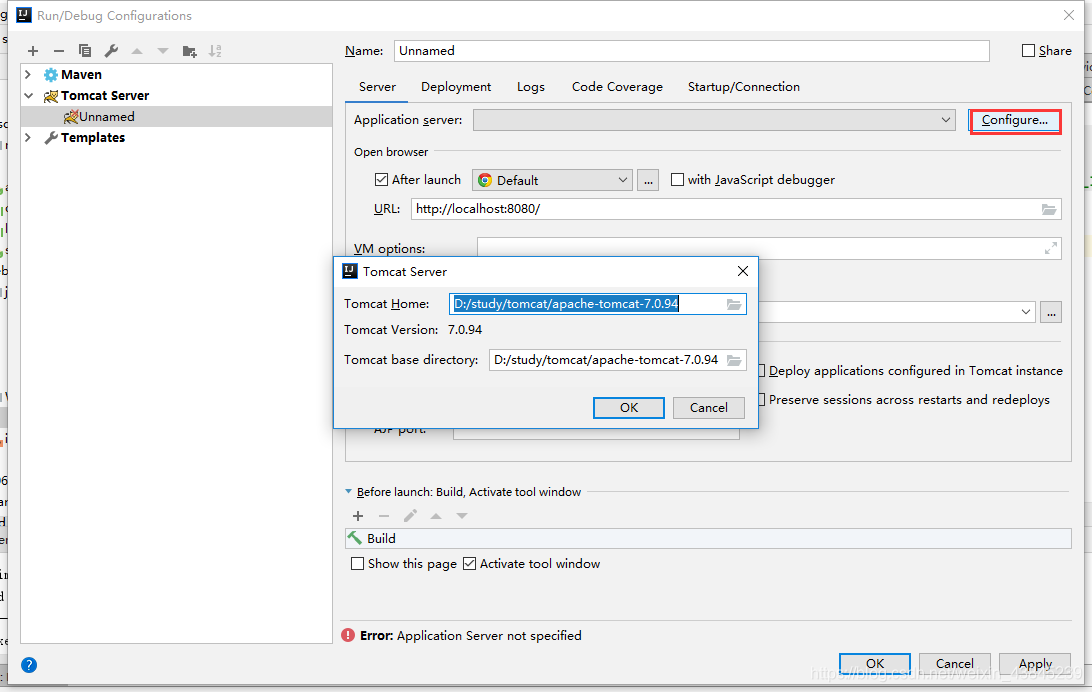Click the Apply button
Image resolution: width=1092 pixels, height=692 pixels.
[x=1035, y=663]
